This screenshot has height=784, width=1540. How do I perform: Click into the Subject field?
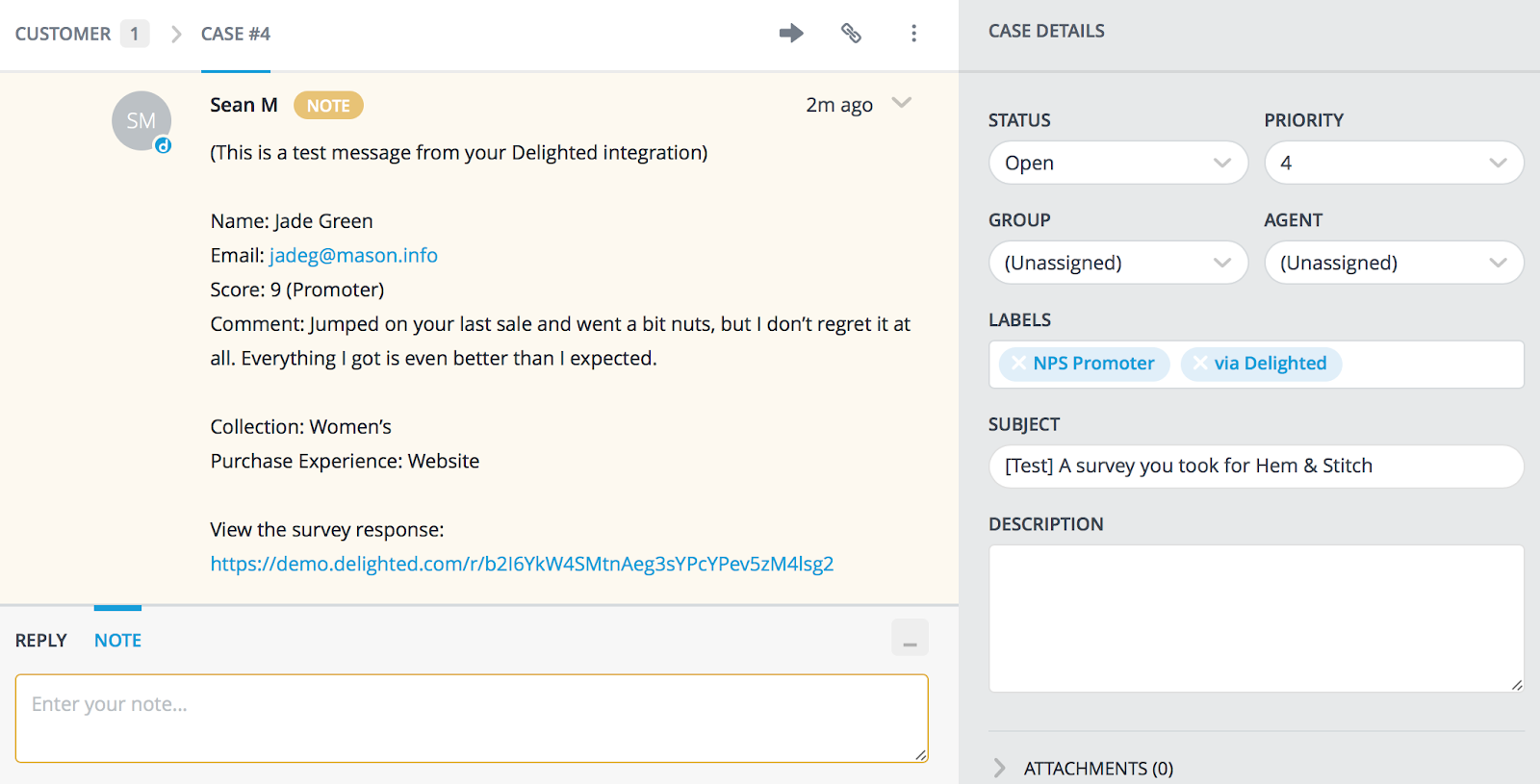pyautogui.click(x=1255, y=466)
